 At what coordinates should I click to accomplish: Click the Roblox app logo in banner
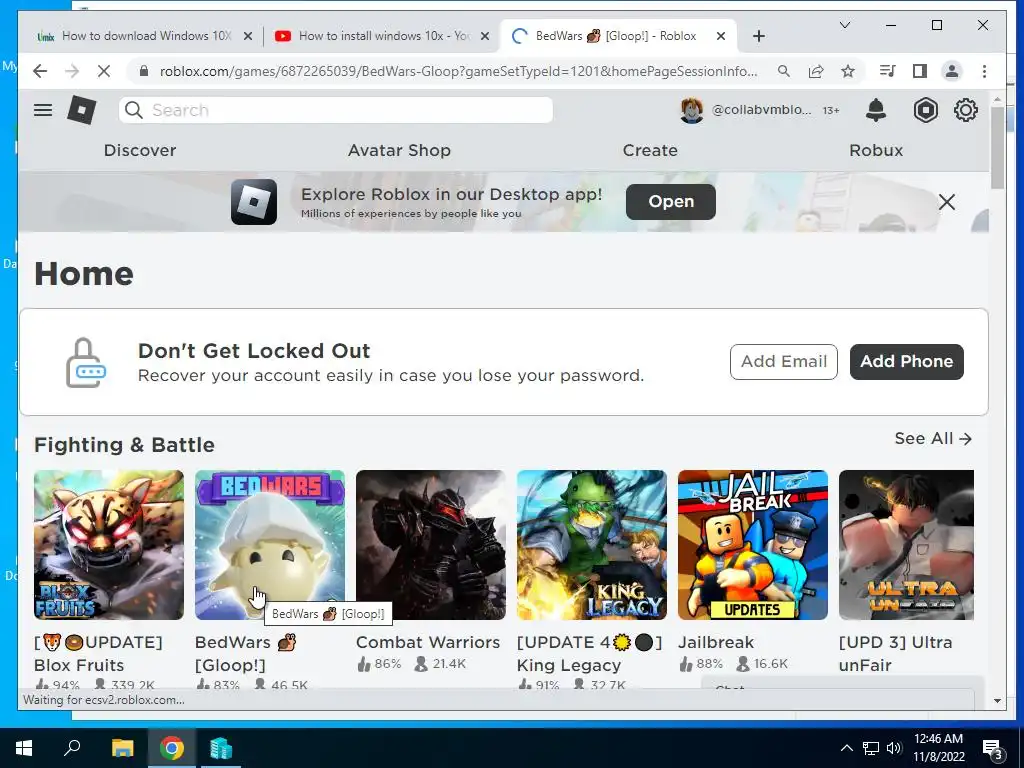(253, 202)
